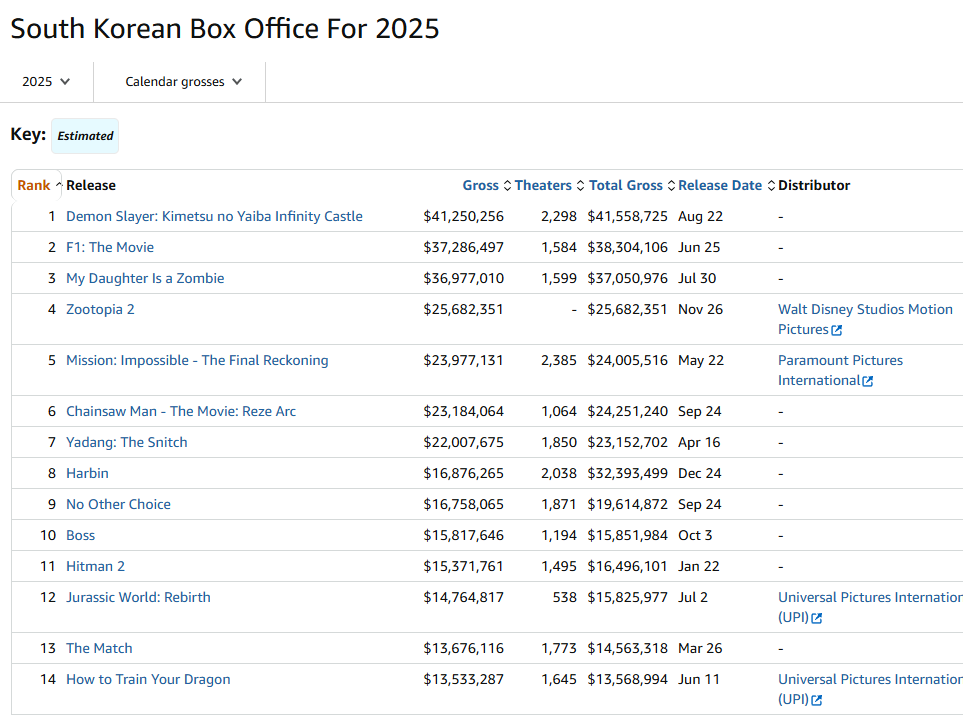Viewport: 963px width, 715px height.
Task: Open the Zootopia 2 release page
Action: tap(100, 309)
